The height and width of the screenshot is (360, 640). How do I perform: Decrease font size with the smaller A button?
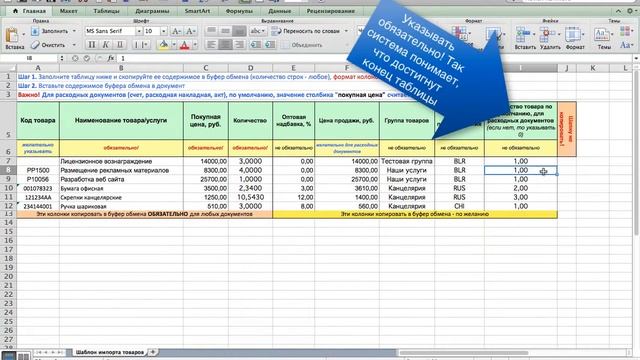pos(190,31)
